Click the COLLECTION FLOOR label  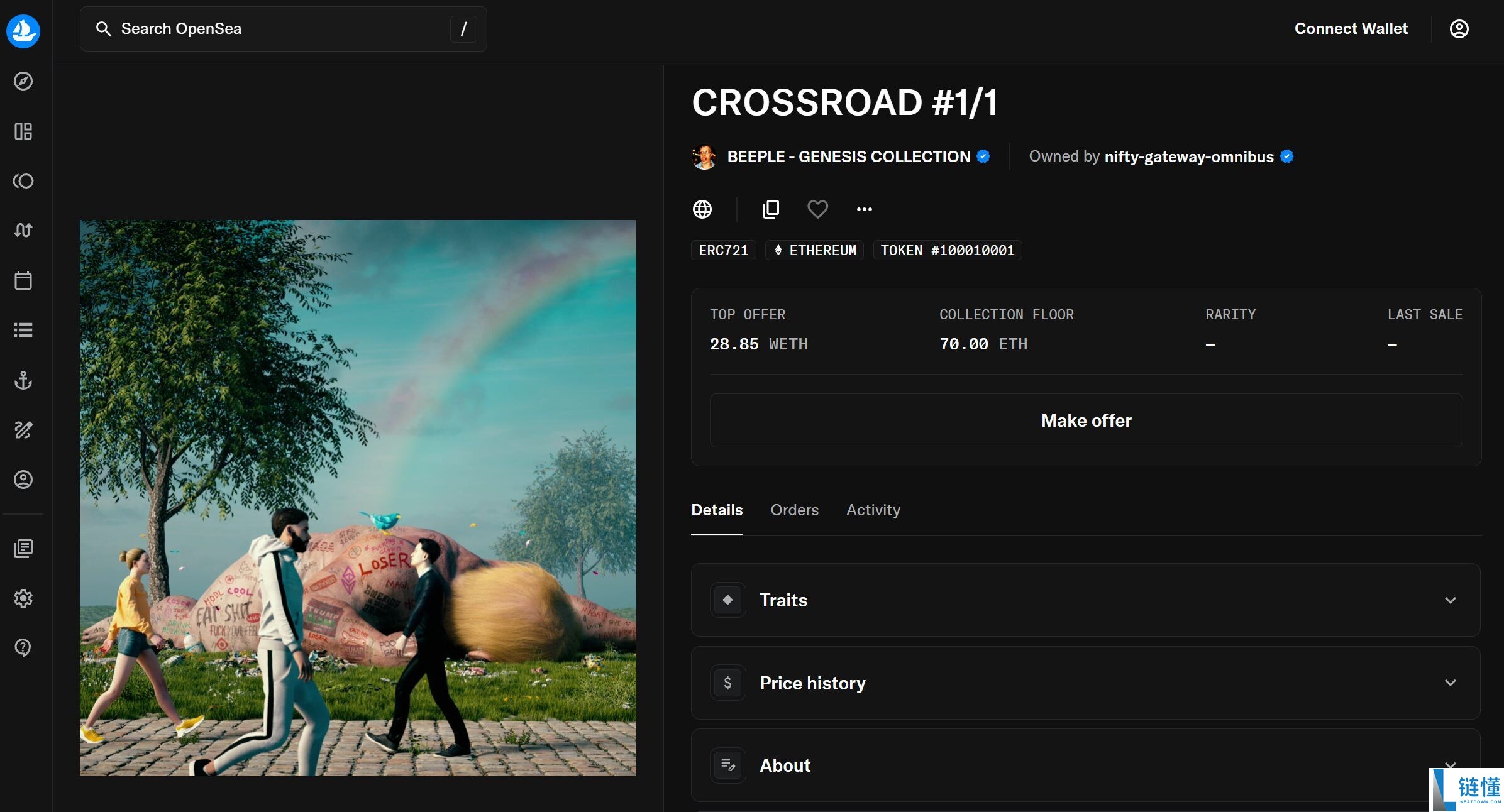click(1007, 314)
